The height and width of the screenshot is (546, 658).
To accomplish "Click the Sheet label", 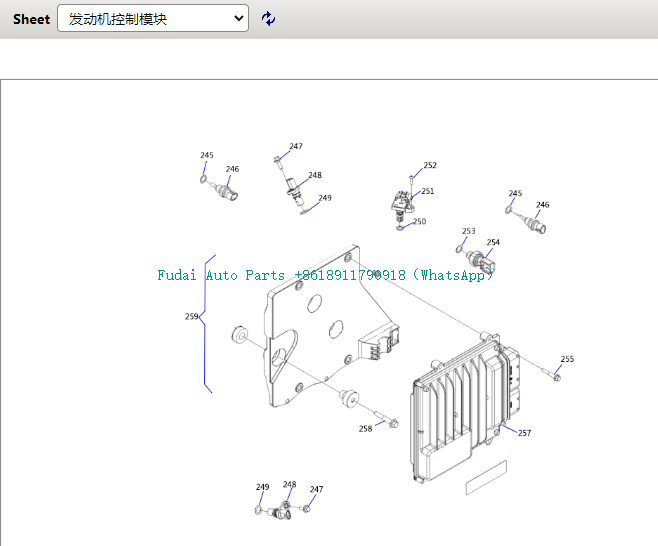I will (x=31, y=19).
